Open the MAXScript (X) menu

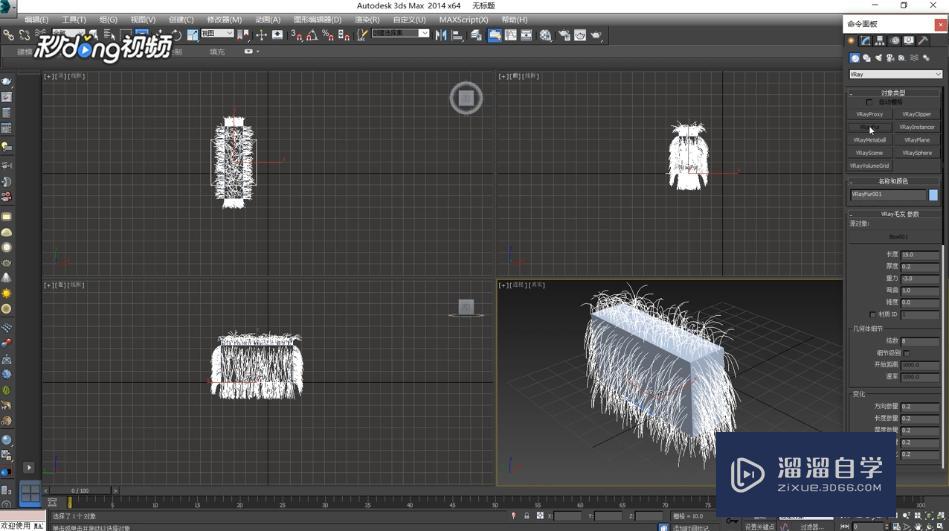pos(464,20)
